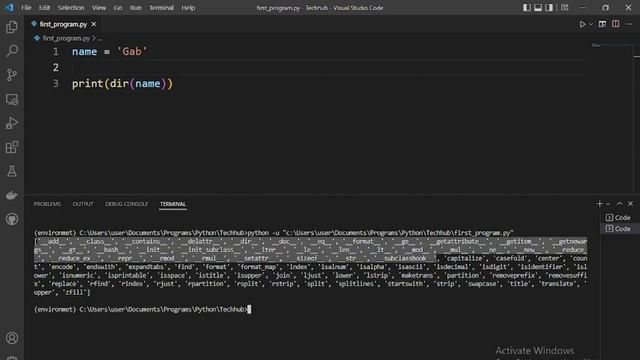Screen dimensions: 640x360
Task: Open the Testing flask view
Action: coord(12,171)
